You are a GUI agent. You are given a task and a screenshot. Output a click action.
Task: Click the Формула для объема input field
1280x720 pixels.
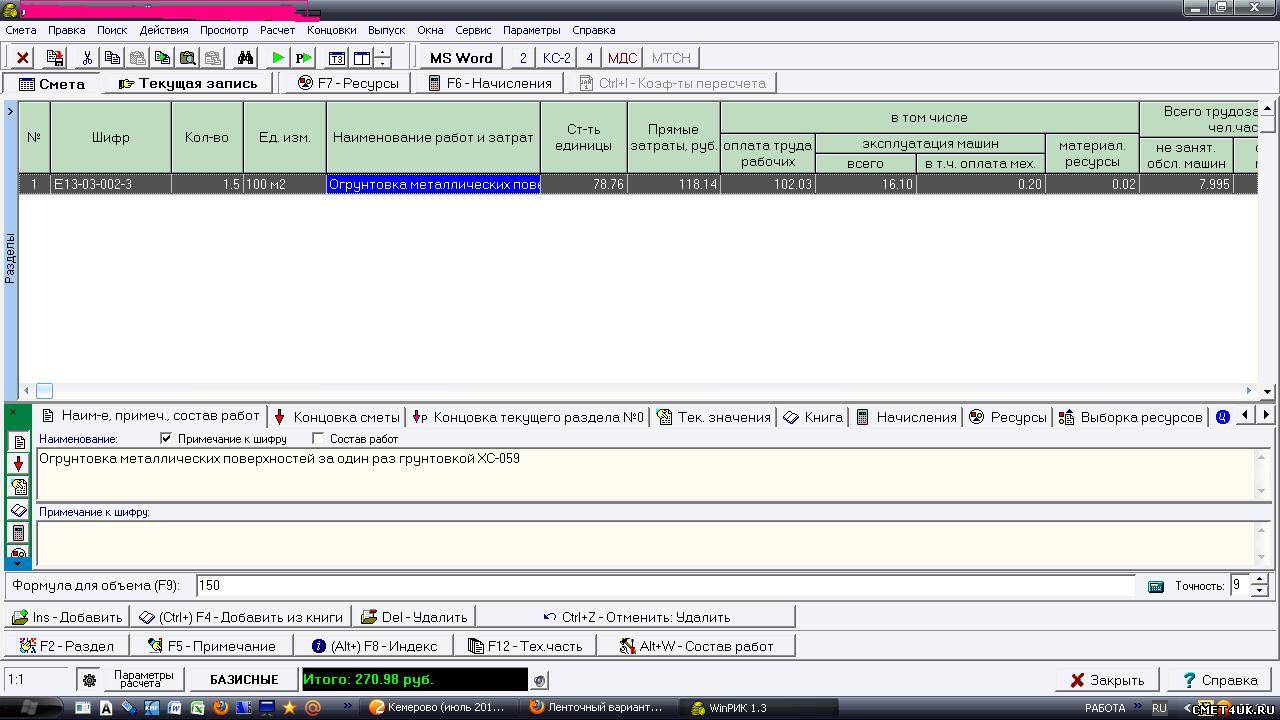click(x=665, y=585)
